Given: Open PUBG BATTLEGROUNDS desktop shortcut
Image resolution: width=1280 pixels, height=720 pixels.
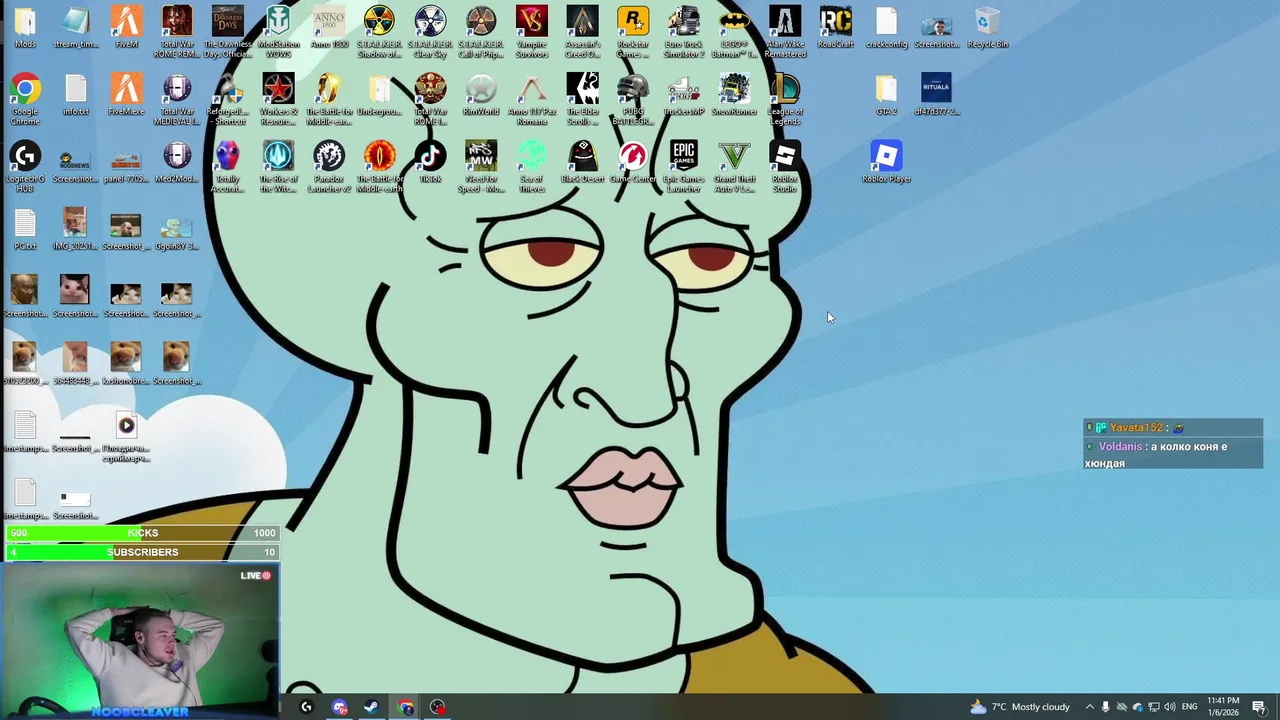Looking at the screenshot, I should (633, 99).
